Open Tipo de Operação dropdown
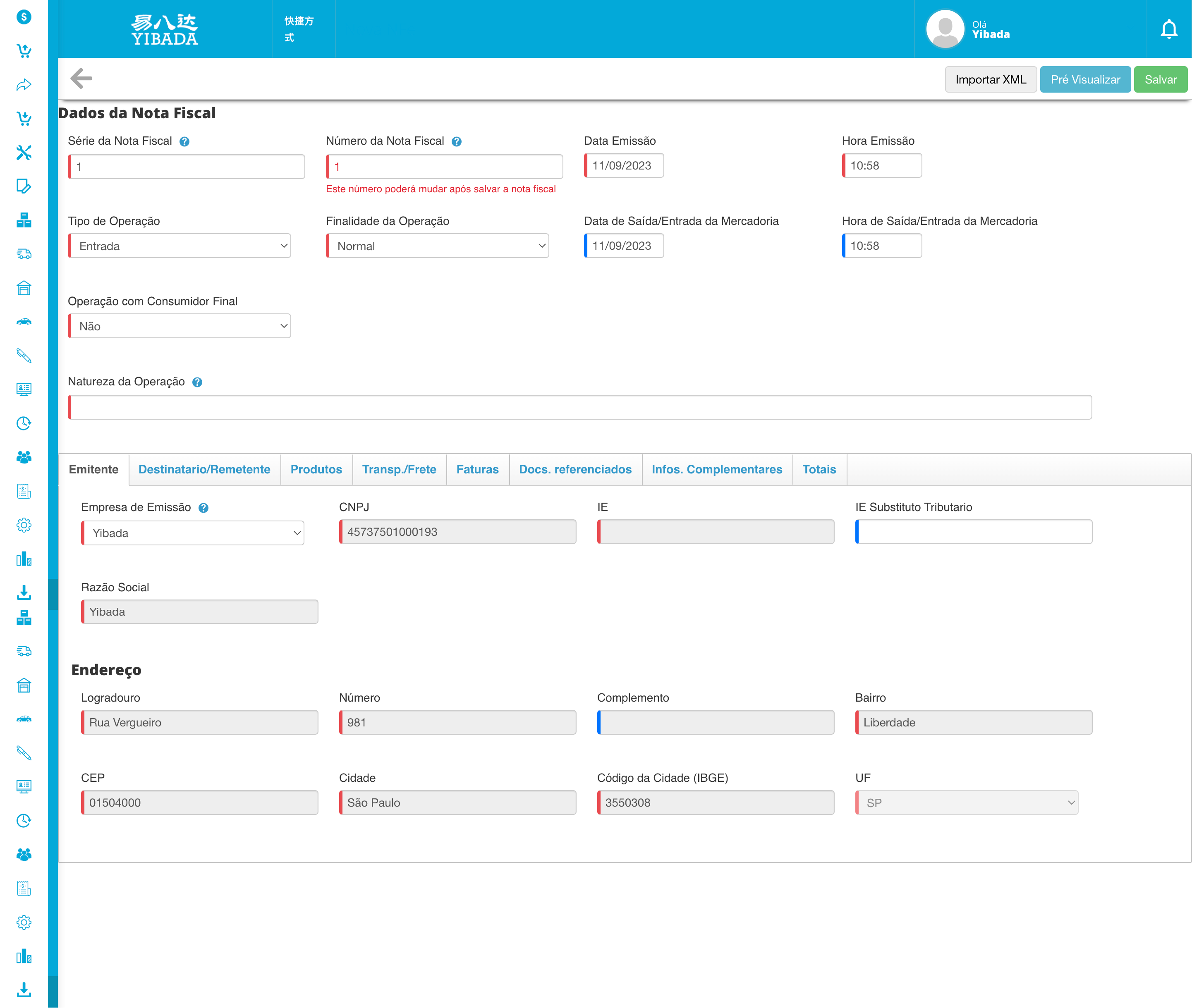 [x=180, y=246]
